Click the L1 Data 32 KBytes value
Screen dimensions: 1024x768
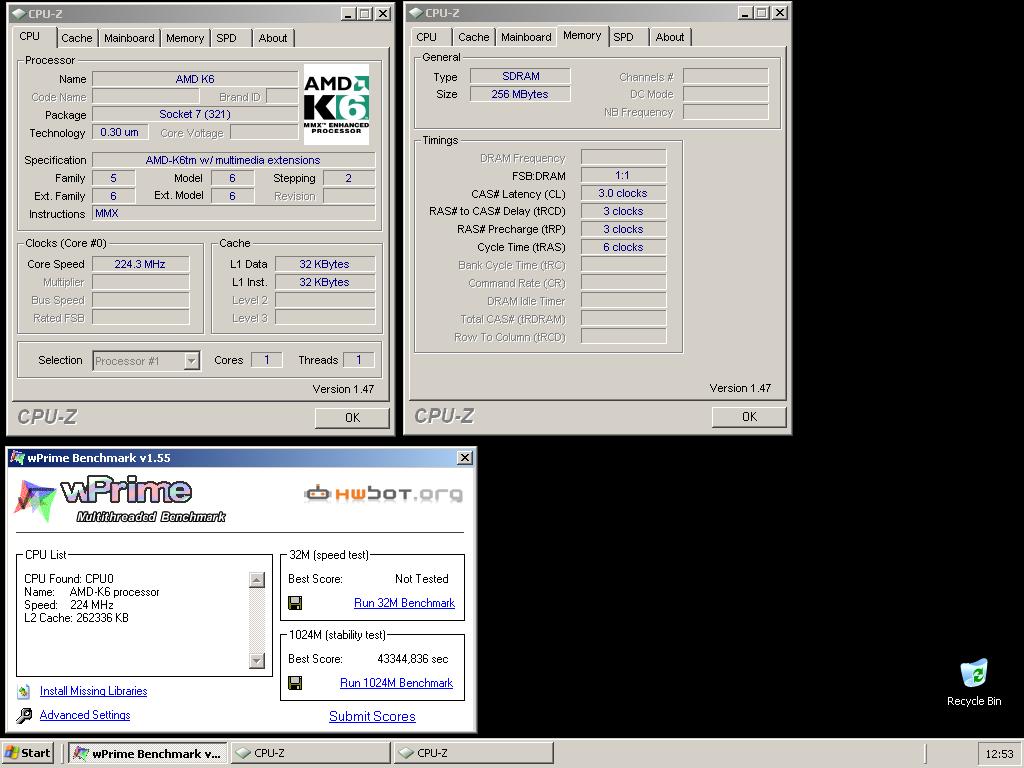(325, 264)
